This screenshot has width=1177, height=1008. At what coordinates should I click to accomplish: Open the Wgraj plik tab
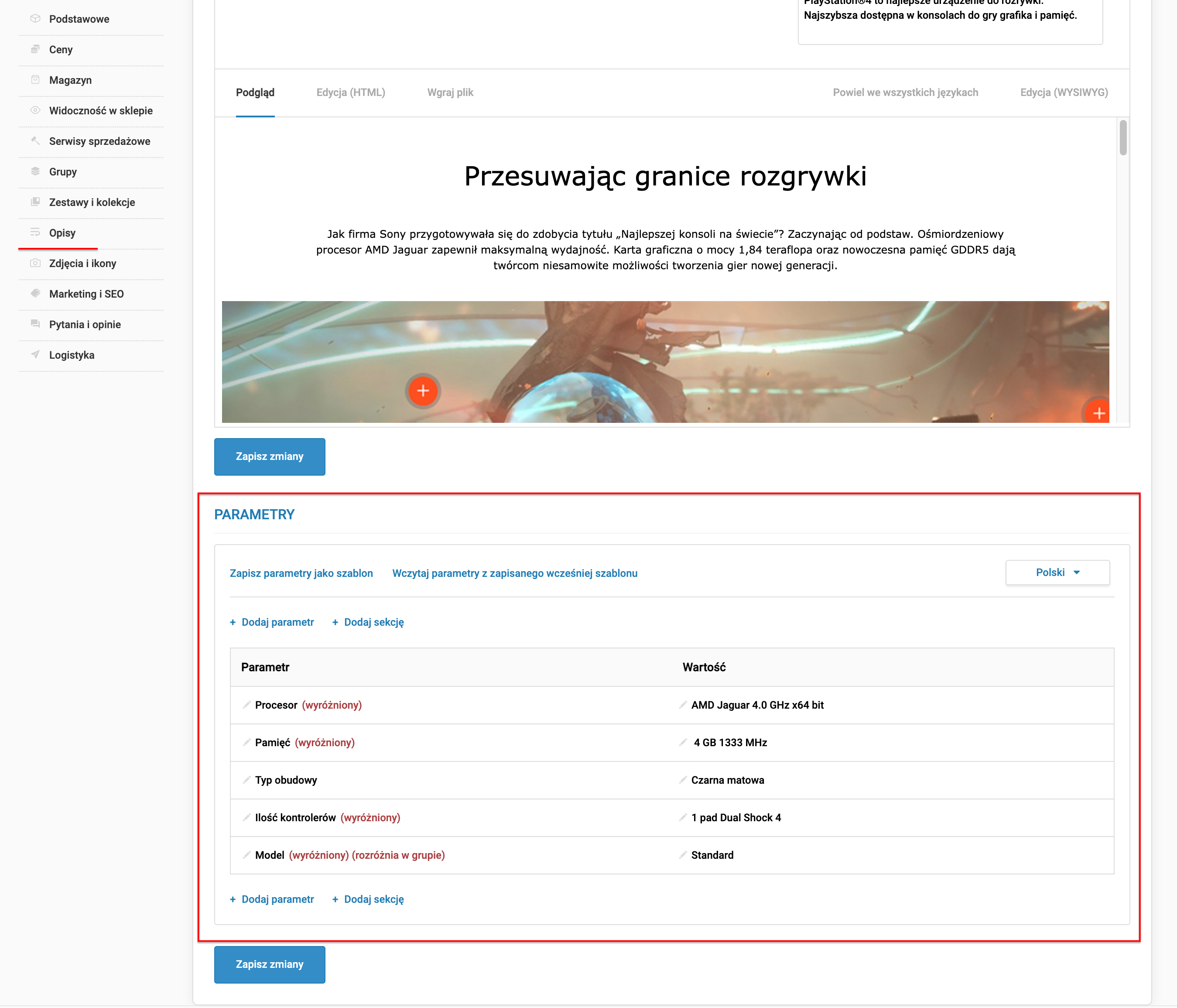tap(450, 92)
